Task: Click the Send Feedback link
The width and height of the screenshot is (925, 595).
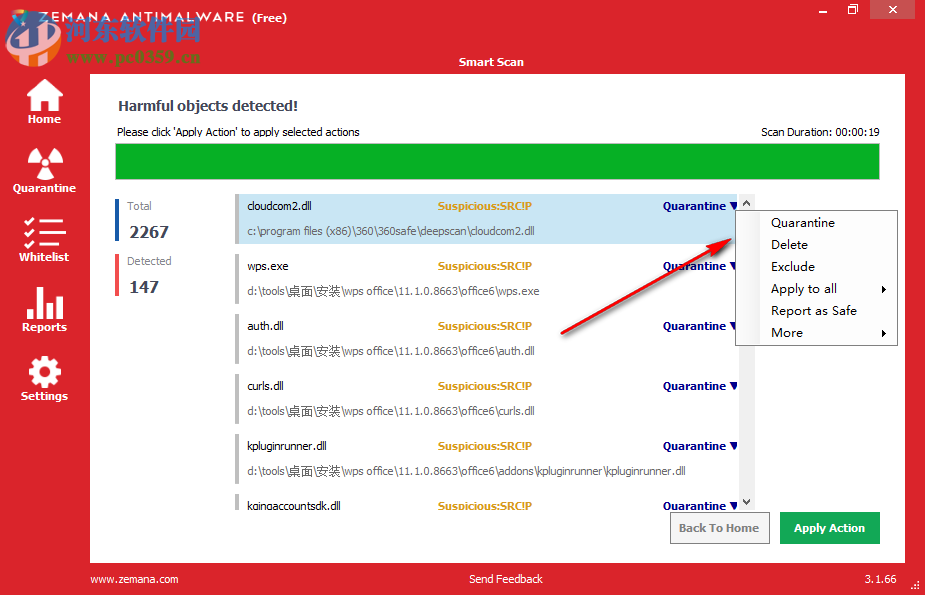Action: click(x=505, y=578)
